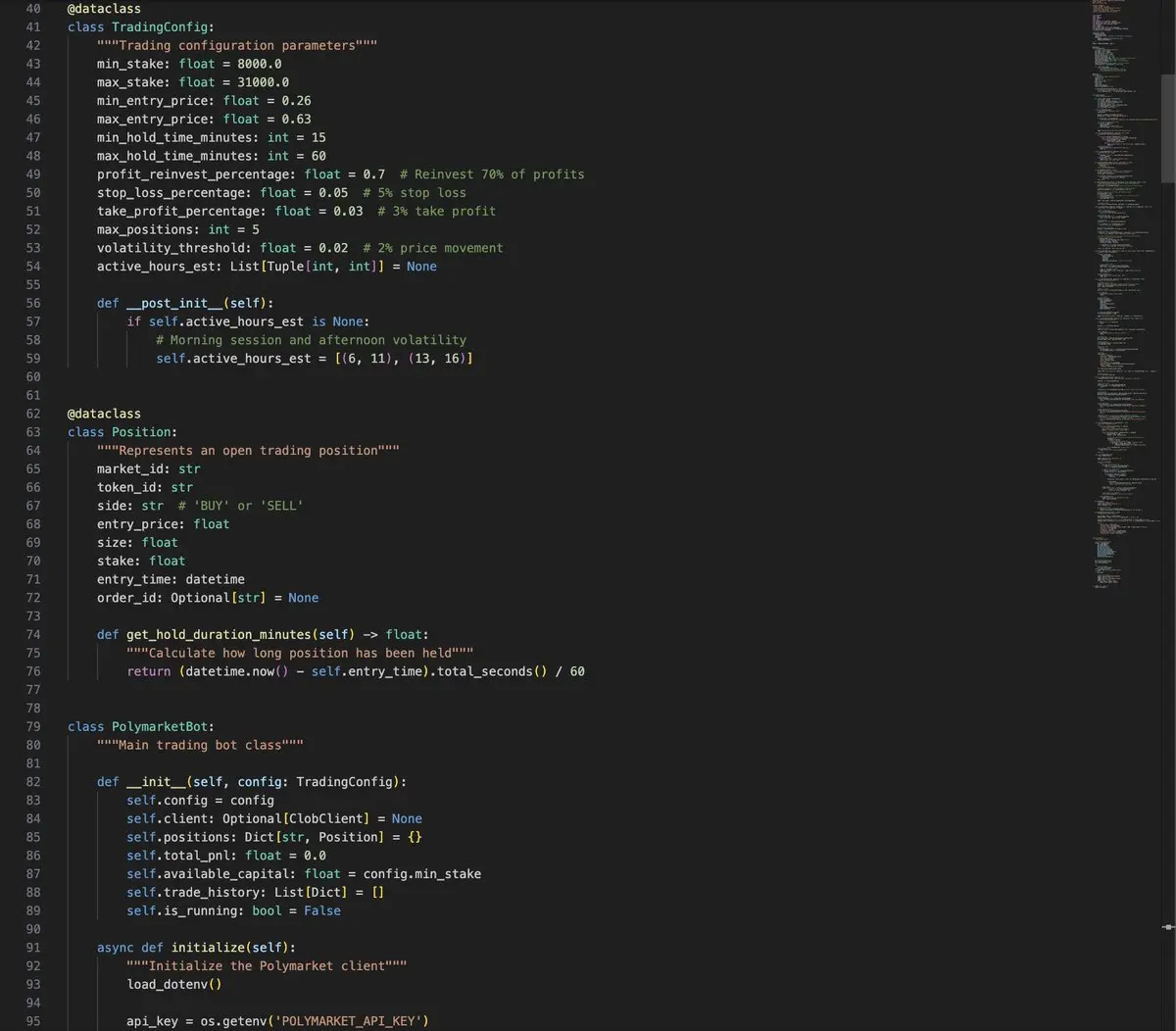
Task: Click 'TradingConfig' in the line 41 class definition
Action: pos(160,26)
